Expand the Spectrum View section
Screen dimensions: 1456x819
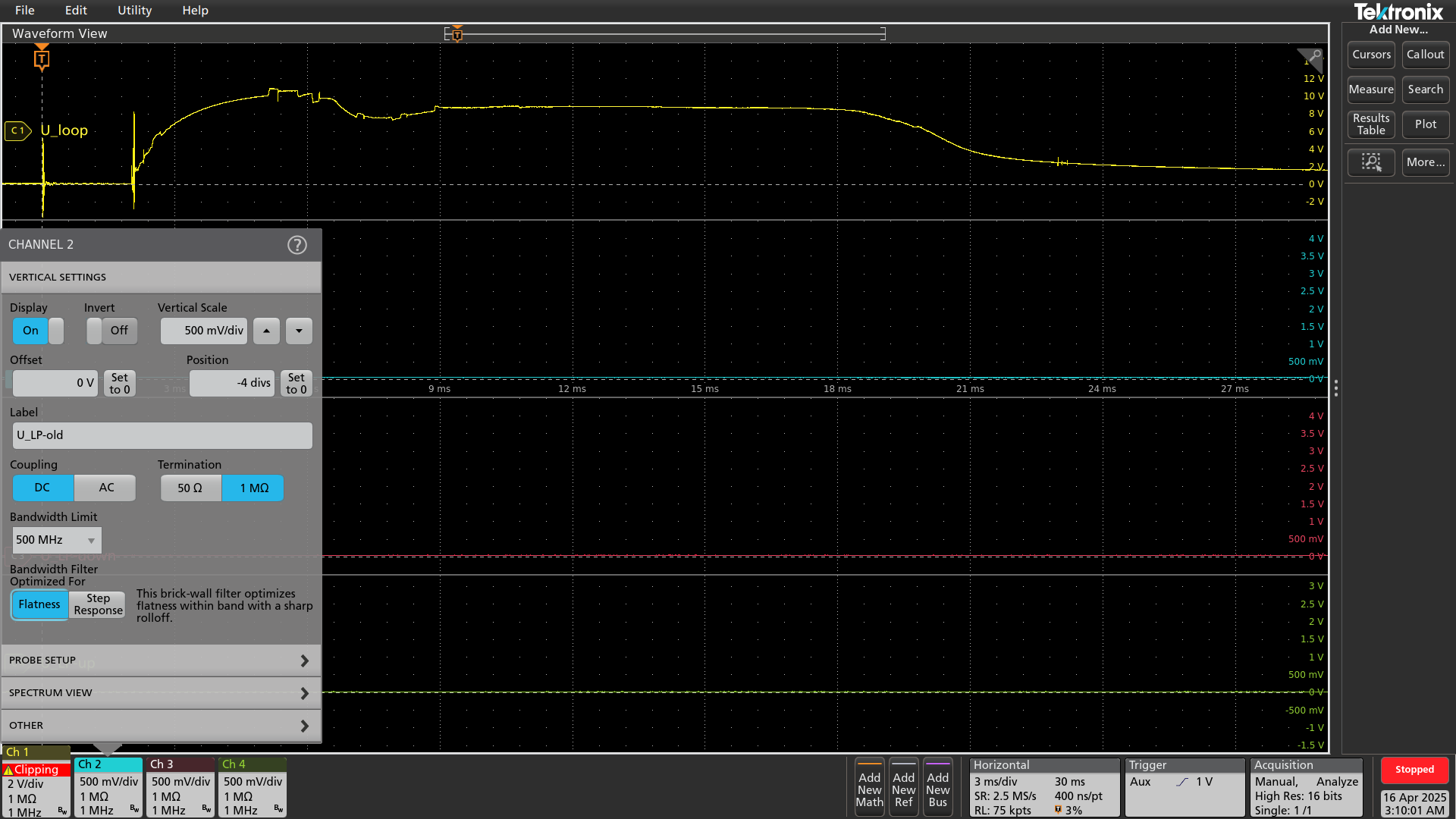(161, 693)
